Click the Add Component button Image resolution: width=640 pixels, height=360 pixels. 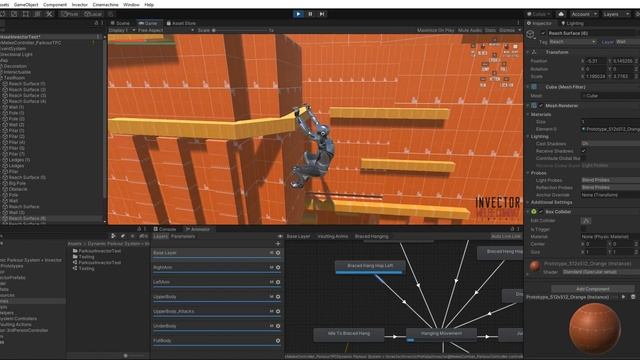click(592, 289)
